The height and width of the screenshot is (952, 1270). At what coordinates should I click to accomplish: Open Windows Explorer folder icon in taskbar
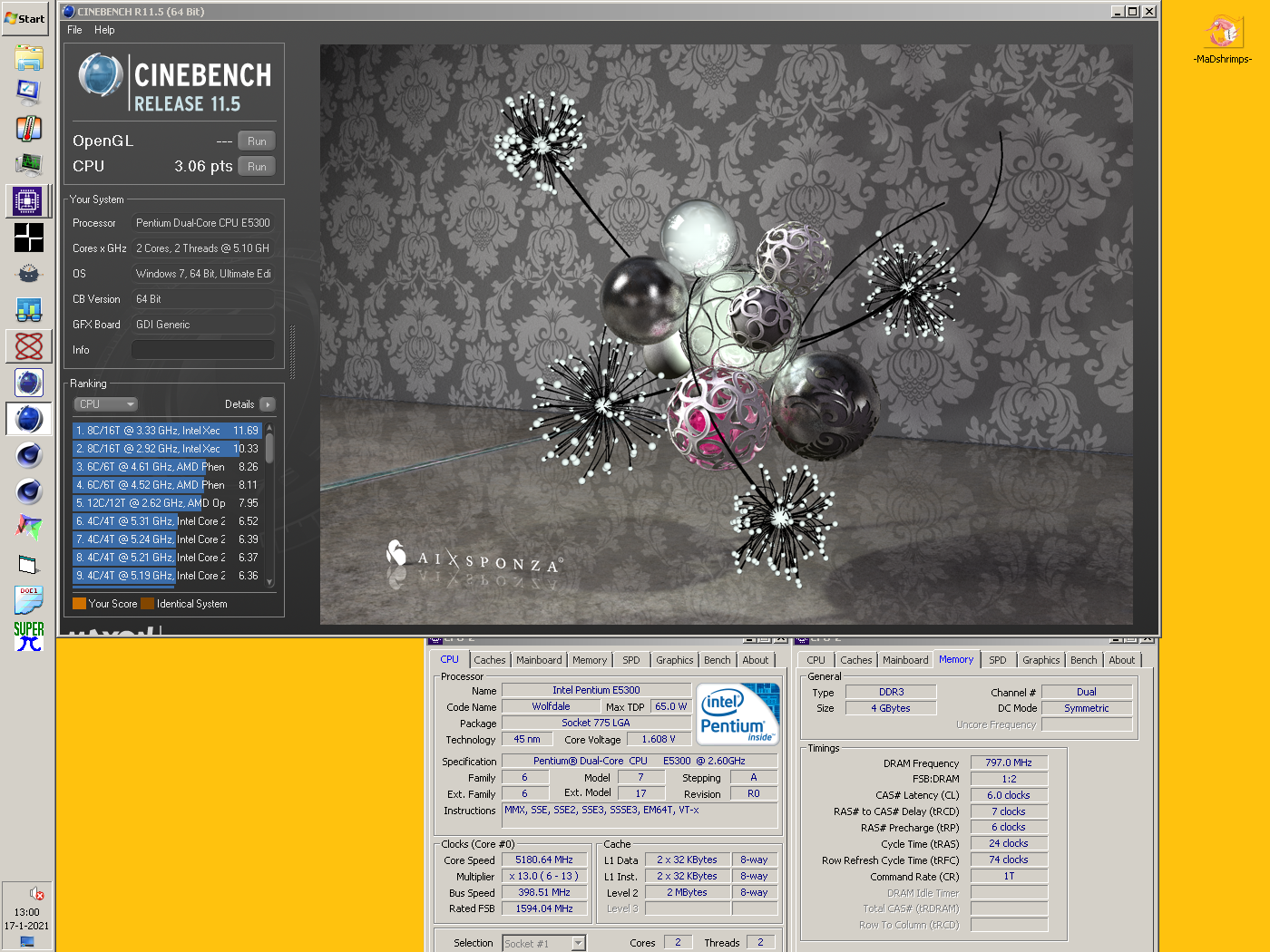28,58
